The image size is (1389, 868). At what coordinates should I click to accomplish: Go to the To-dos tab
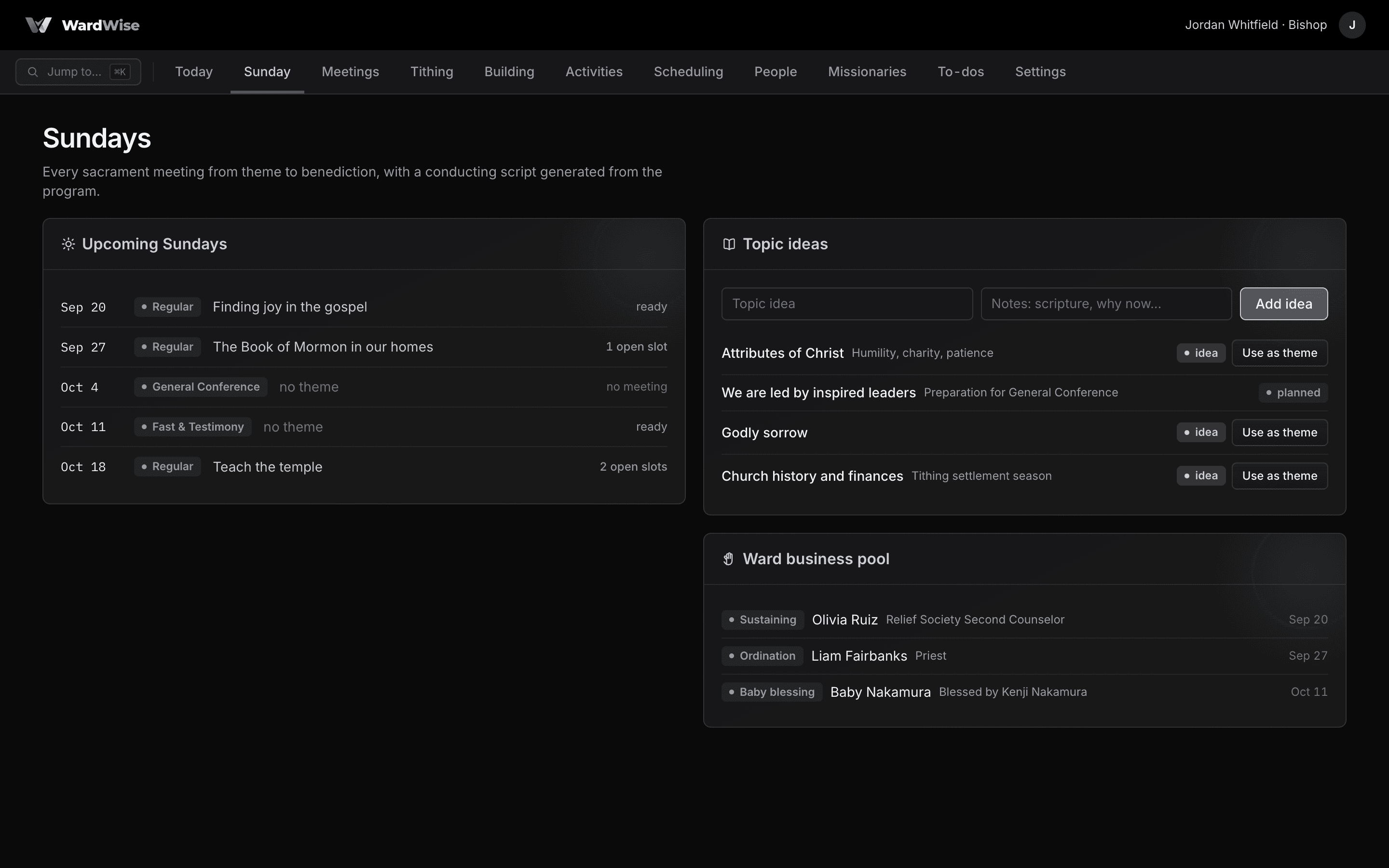pos(960,72)
